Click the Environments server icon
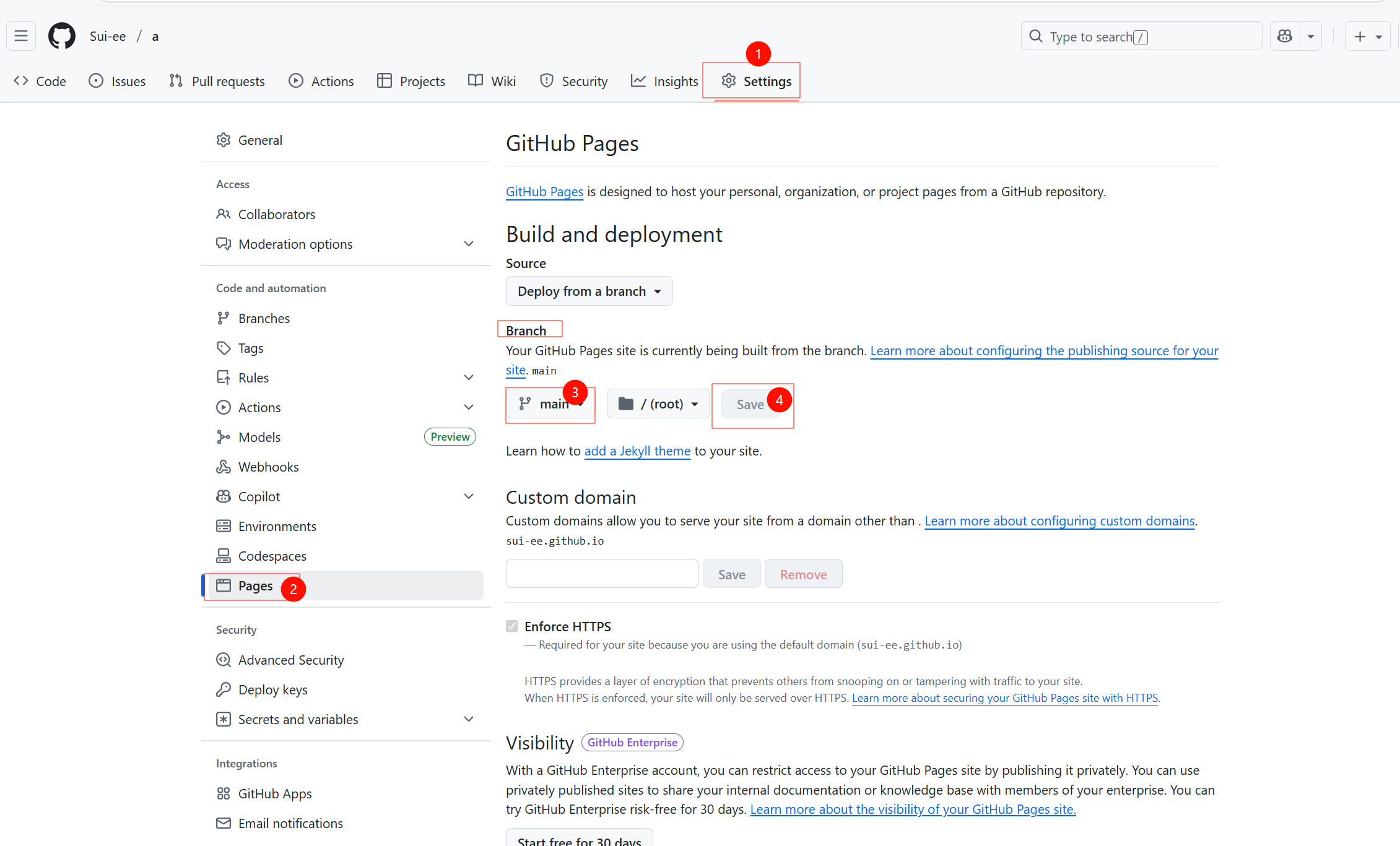 coord(224,526)
